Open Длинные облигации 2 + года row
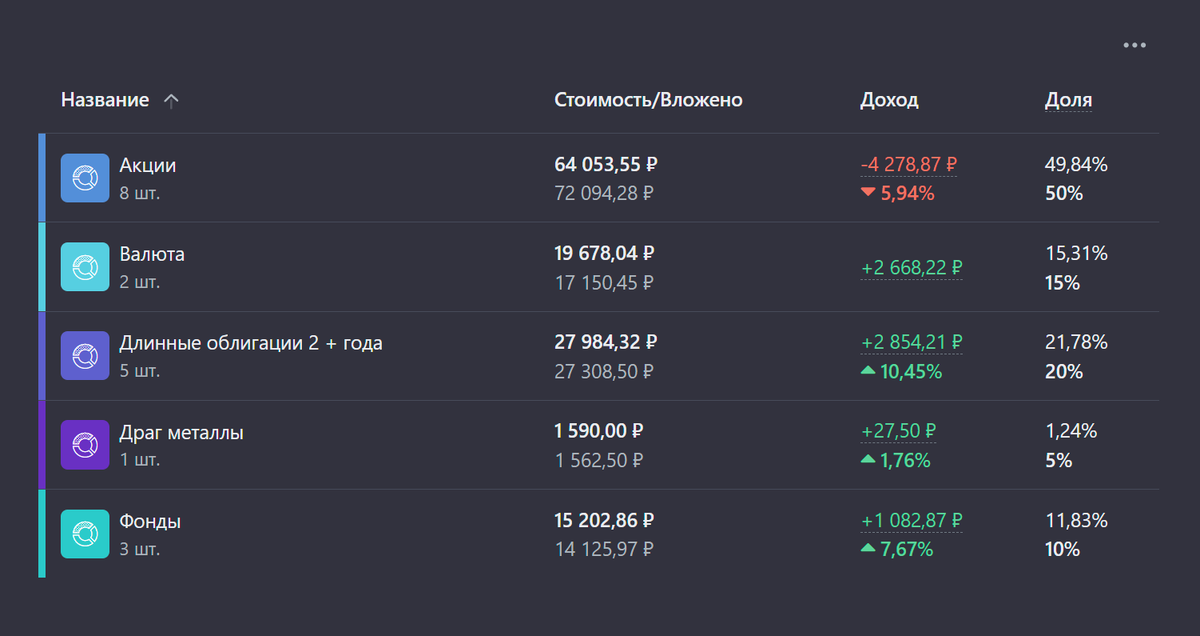 click(251, 344)
